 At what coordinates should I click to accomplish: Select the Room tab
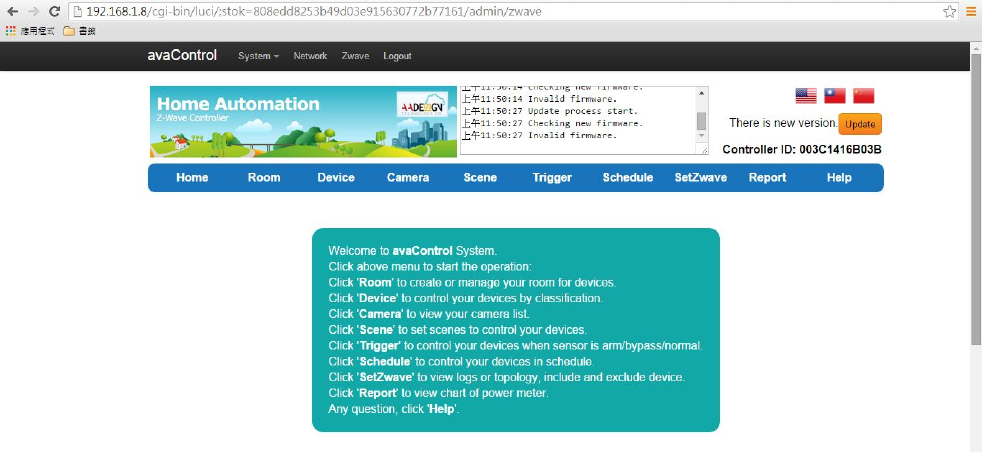click(264, 178)
